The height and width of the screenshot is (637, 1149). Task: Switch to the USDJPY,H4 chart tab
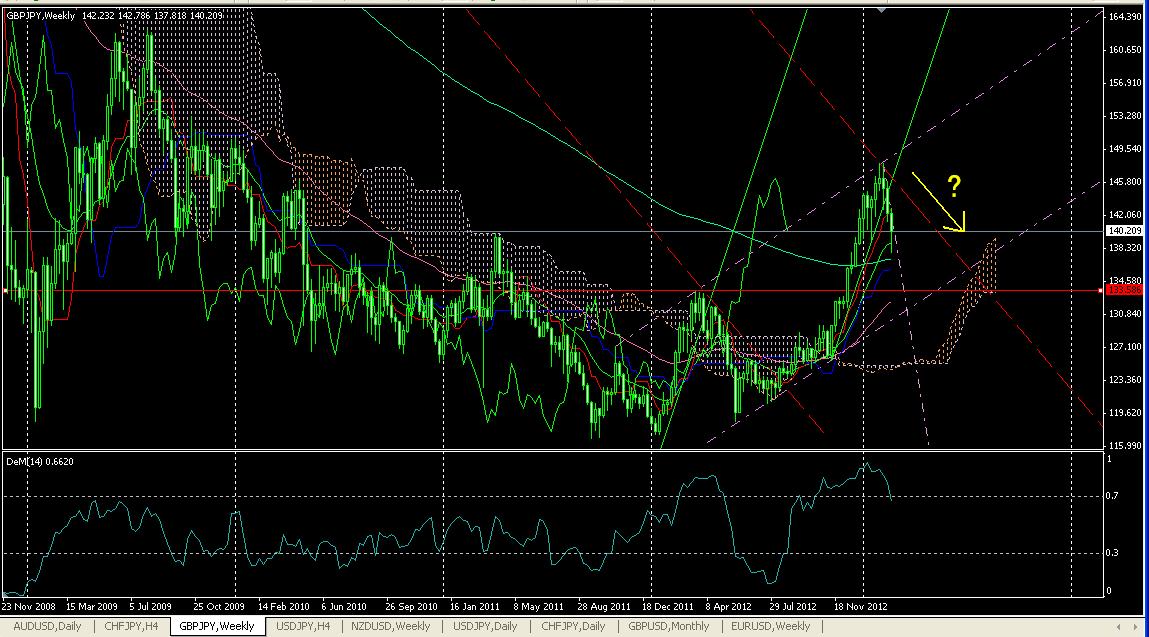click(x=303, y=626)
